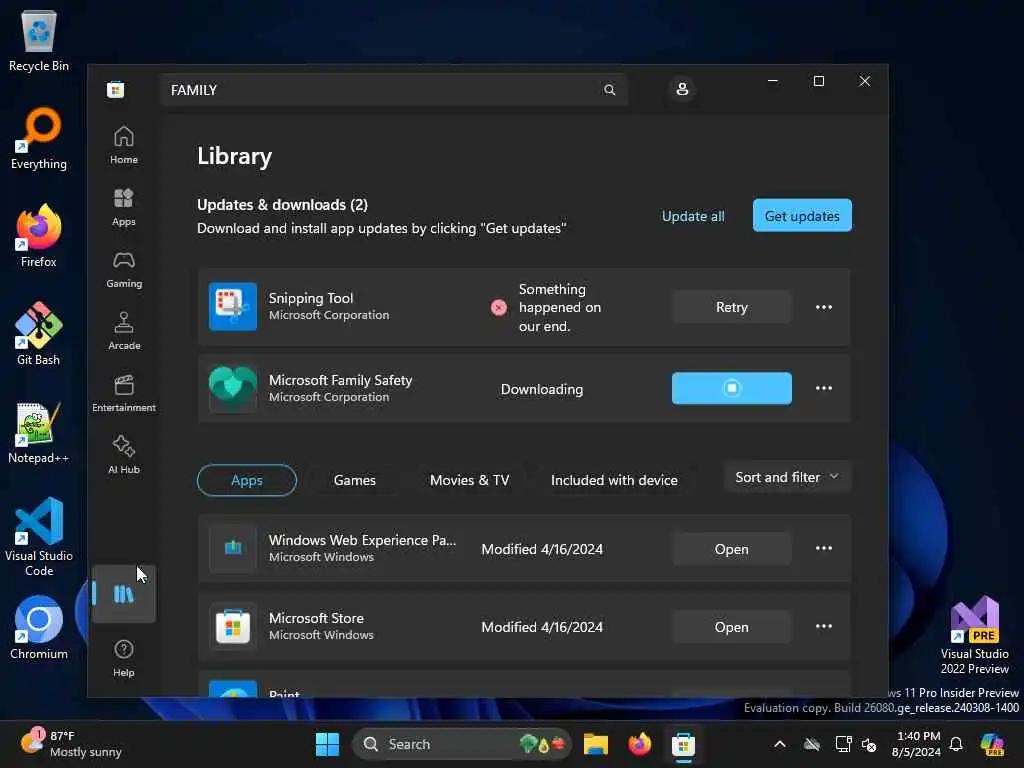Open more options for Microsoft Family Safety
Image resolution: width=1024 pixels, height=768 pixels.
pyautogui.click(x=824, y=388)
